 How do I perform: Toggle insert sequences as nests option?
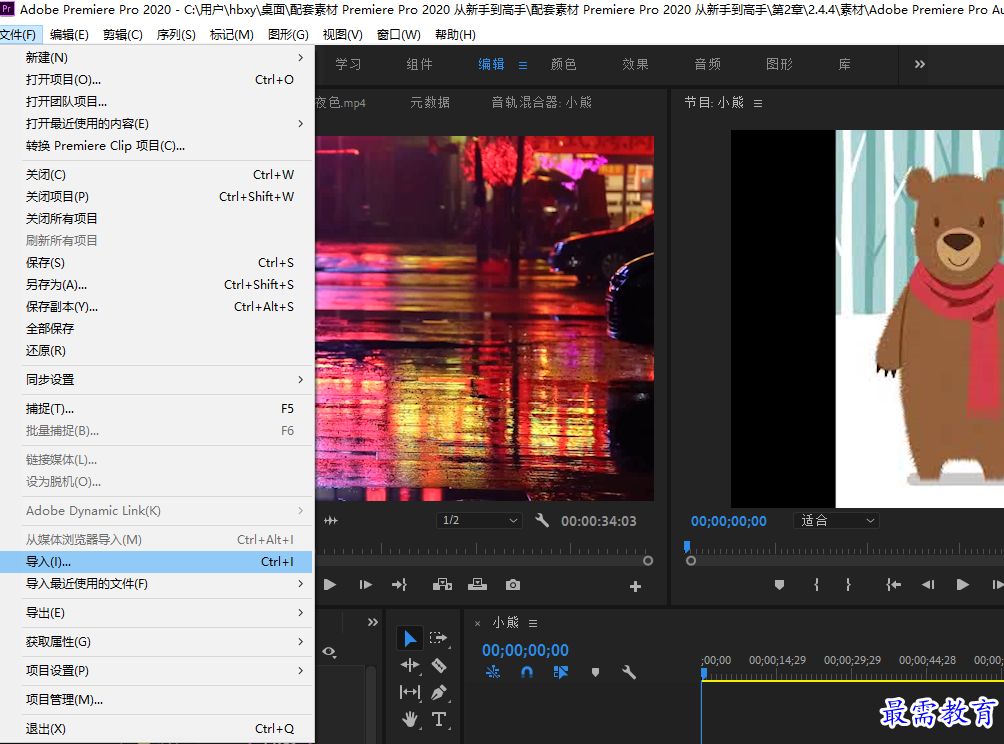coord(493,672)
